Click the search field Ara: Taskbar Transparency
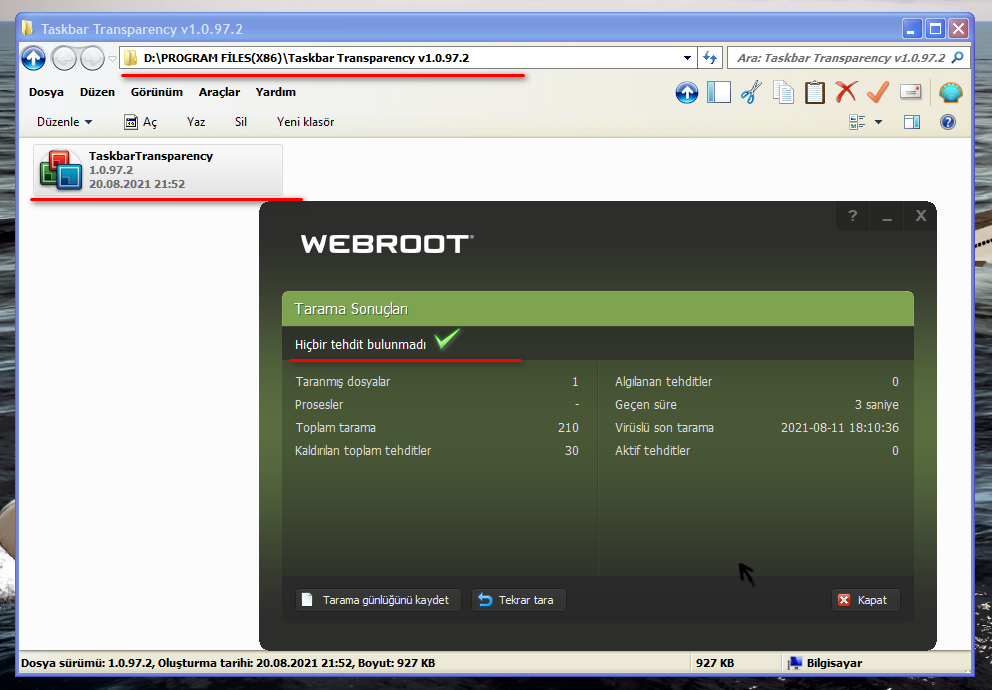This screenshot has width=992, height=690. 841,58
